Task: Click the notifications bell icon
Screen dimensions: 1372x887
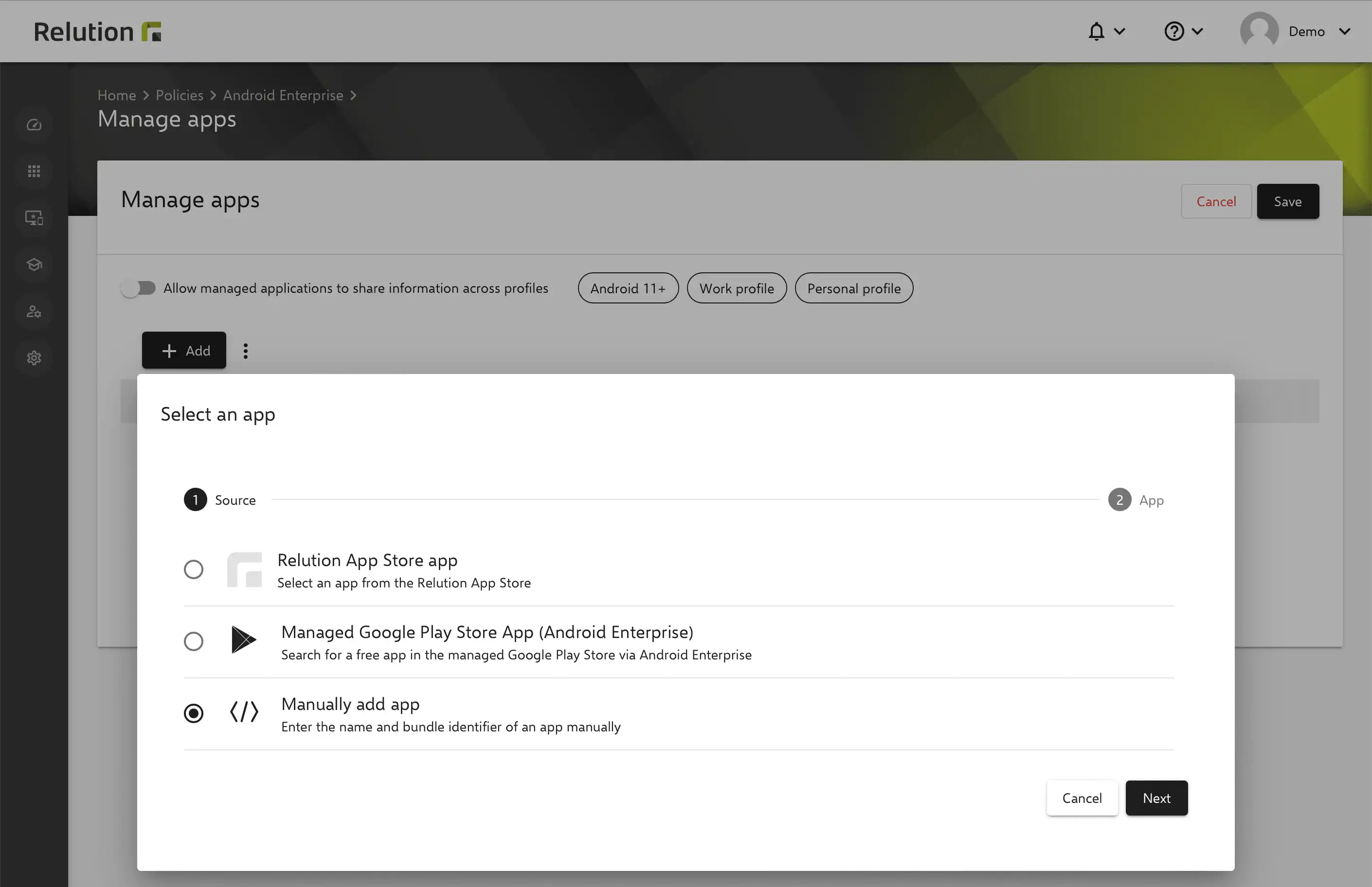Action: pos(1097,31)
